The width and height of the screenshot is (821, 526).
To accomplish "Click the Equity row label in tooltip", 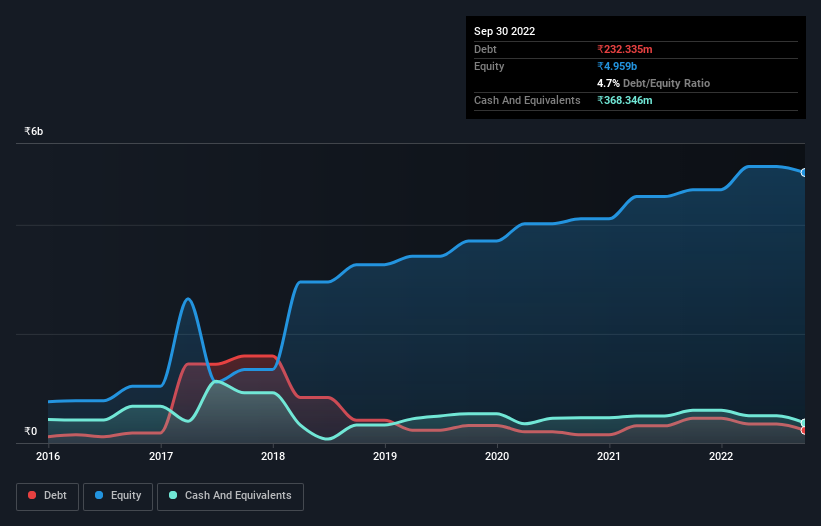I will 489,66.
